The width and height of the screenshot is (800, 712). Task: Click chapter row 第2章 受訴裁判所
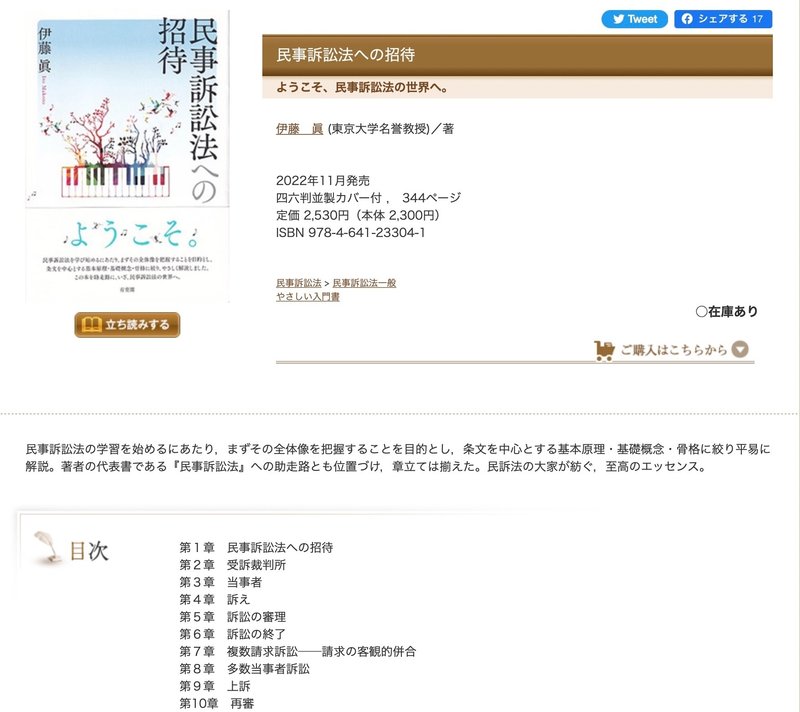coord(232,565)
